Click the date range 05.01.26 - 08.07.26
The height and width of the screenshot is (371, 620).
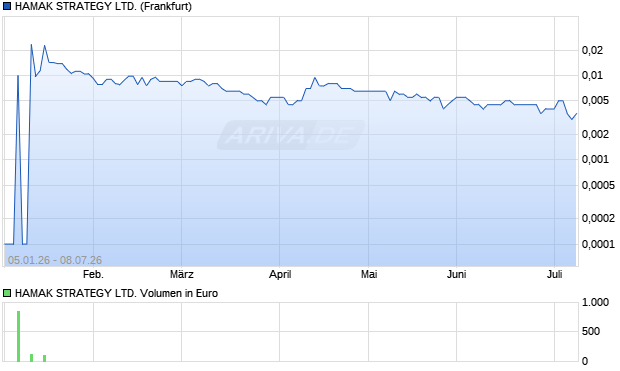pos(55,260)
